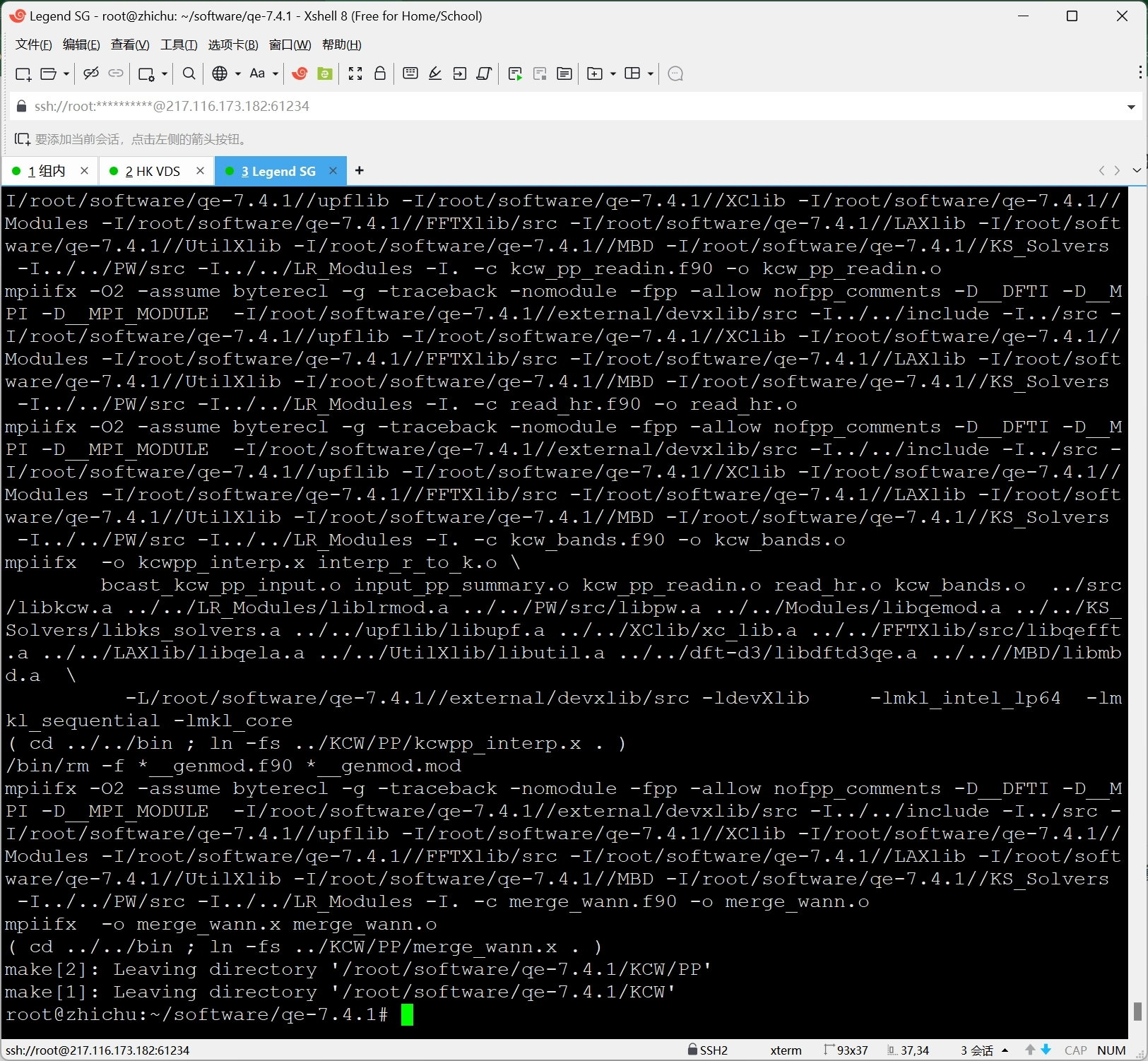The height and width of the screenshot is (1061, 1148).
Task: Toggle full screen mode icon
Action: (355, 73)
